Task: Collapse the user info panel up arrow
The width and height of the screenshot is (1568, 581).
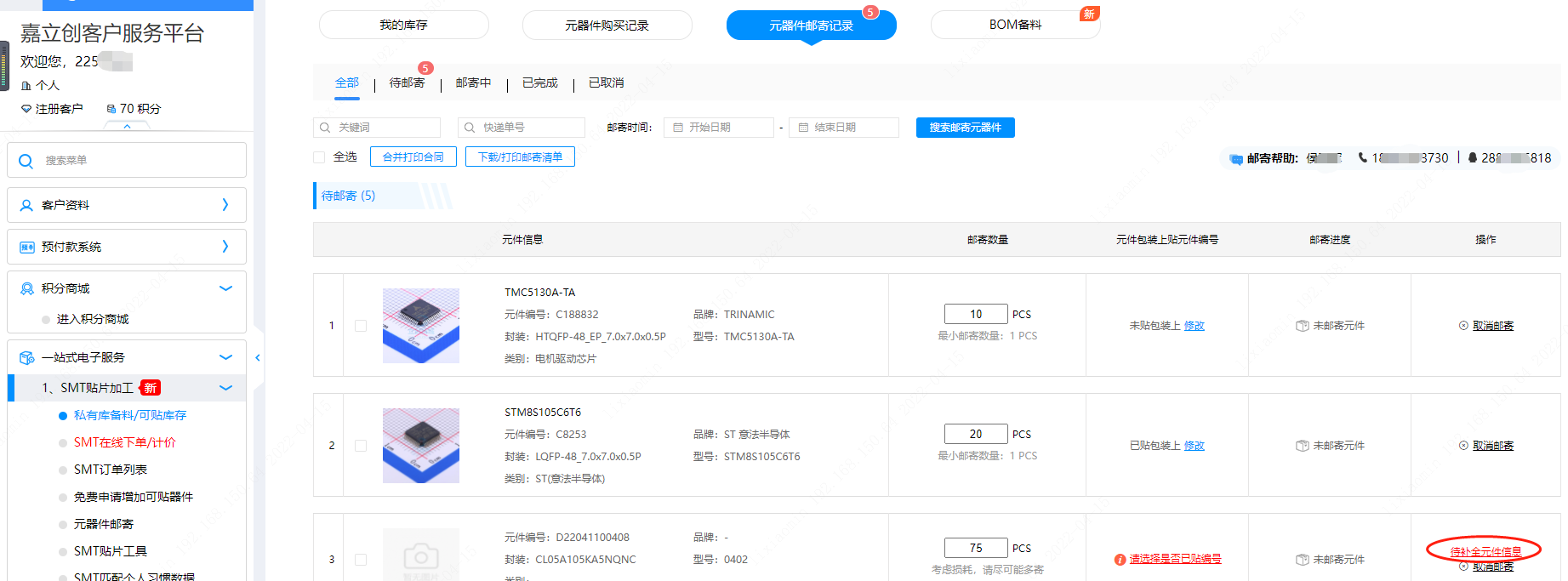Action: click(127, 126)
